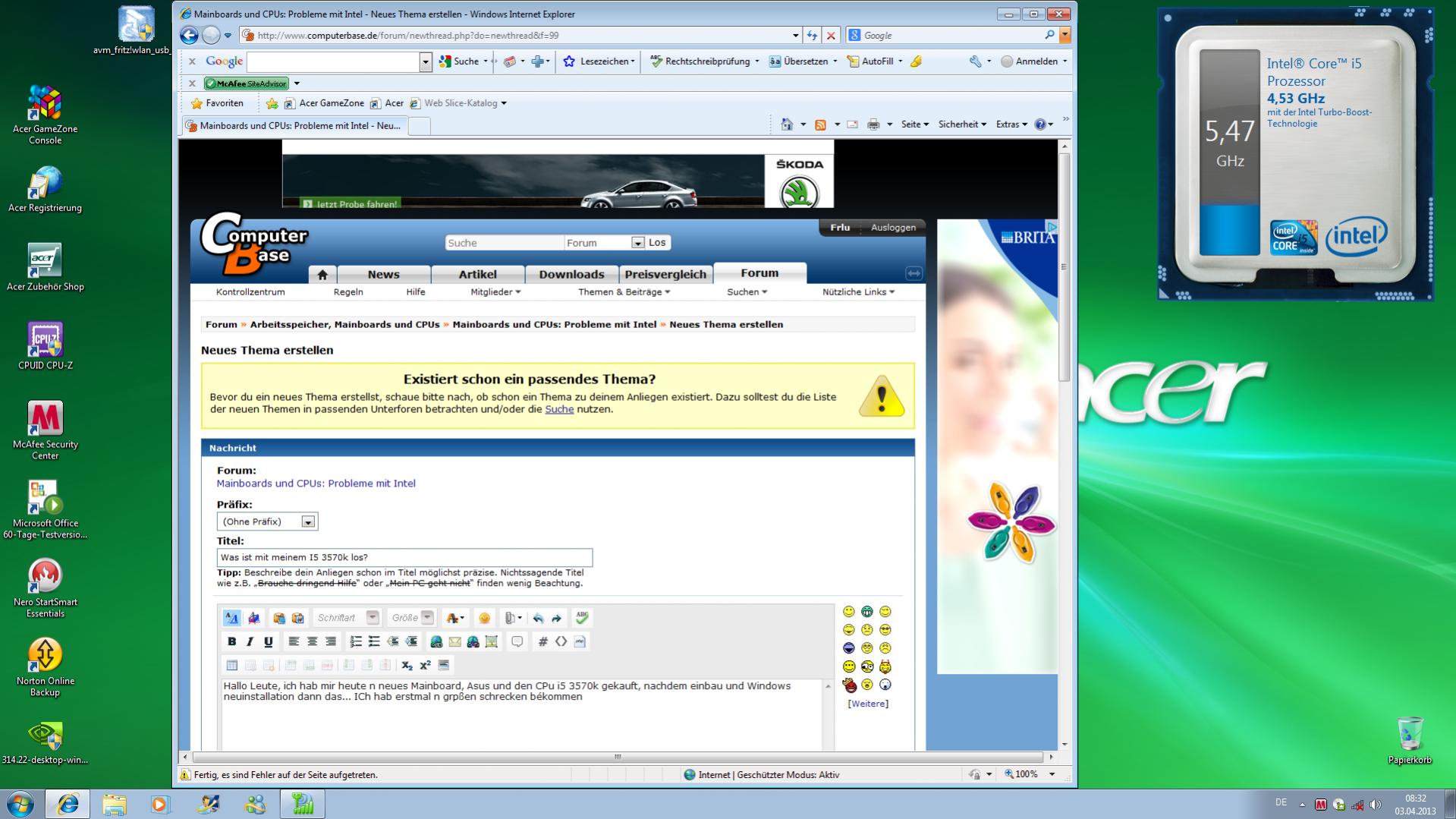Expand the Nützliche Links submenu
This screenshot has width=1456, height=819.
pyautogui.click(x=858, y=292)
